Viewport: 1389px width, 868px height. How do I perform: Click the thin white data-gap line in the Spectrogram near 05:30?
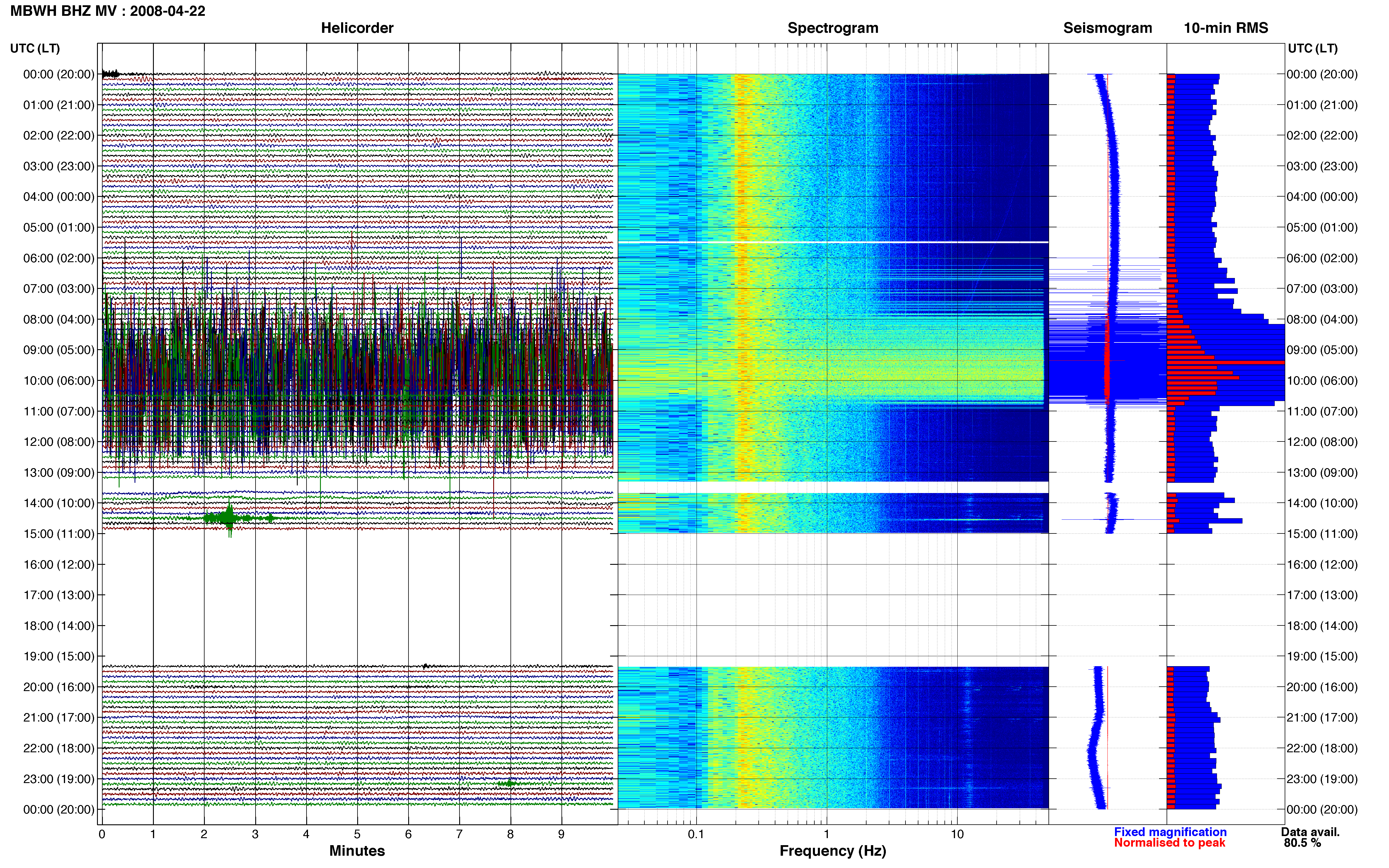(833, 242)
